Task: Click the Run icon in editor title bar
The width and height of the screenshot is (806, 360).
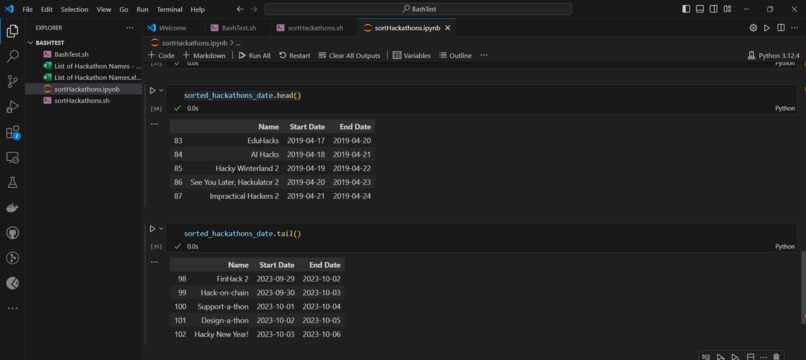Action: pyautogui.click(x=766, y=28)
